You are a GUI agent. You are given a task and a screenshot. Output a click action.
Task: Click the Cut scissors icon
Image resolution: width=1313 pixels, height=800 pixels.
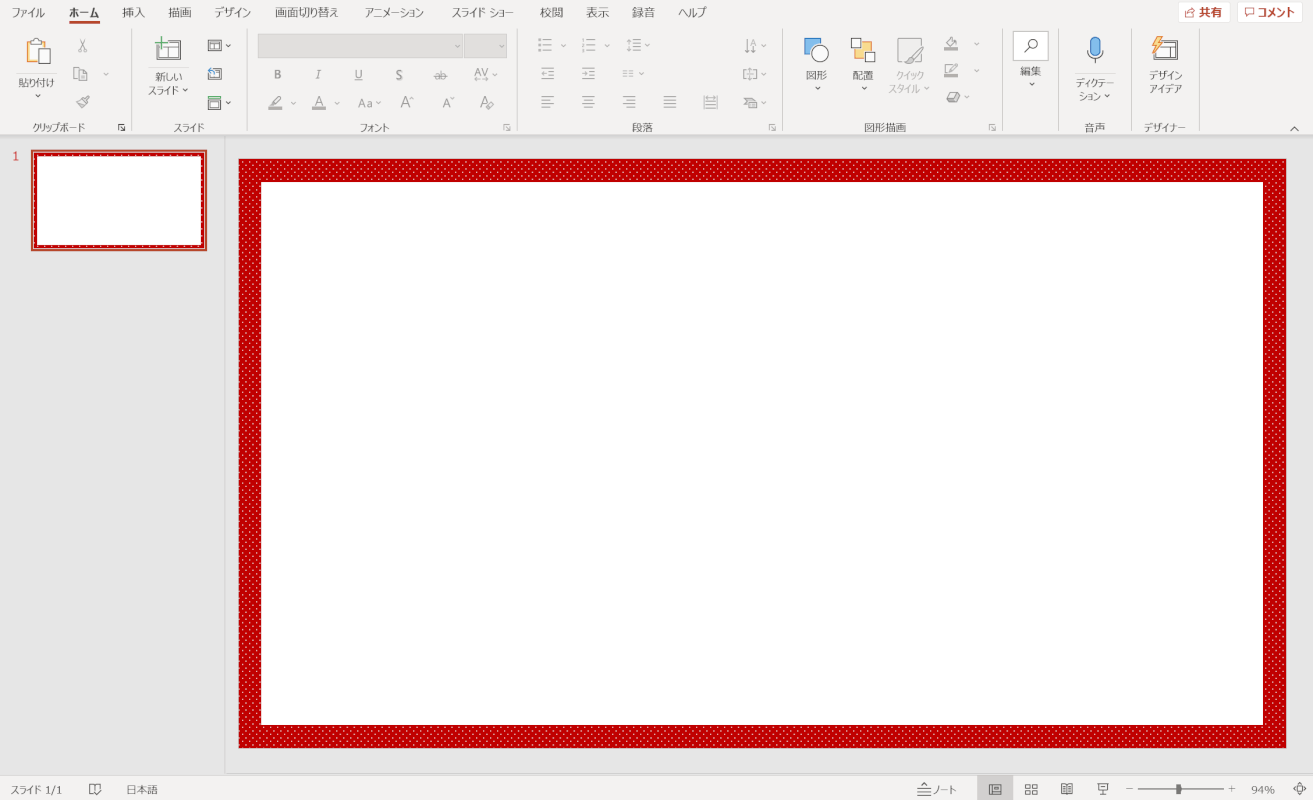pyautogui.click(x=82, y=46)
